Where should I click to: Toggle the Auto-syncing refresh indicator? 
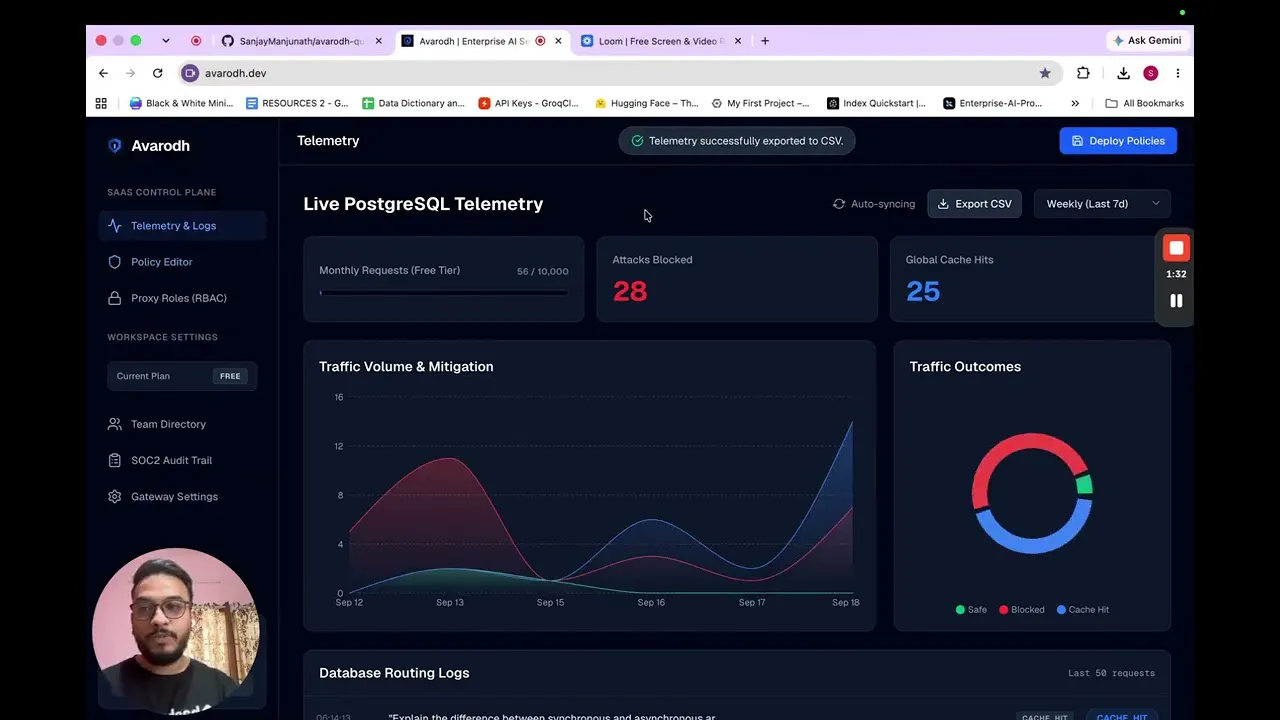point(873,204)
